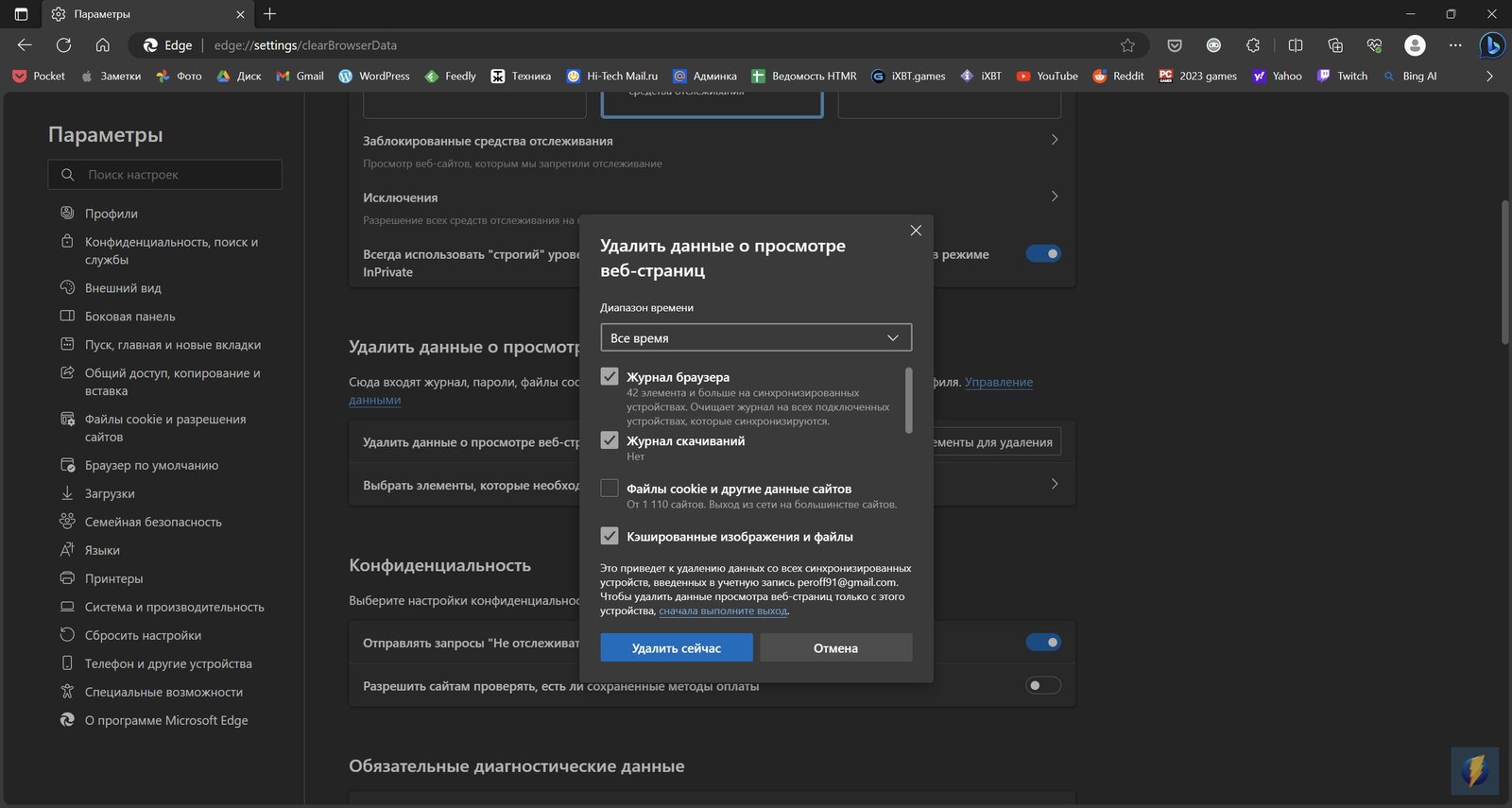The height and width of the screenshot is (808, 1512).
Task: Open the Yahoo bookmark
Action: pos(1277,76)
